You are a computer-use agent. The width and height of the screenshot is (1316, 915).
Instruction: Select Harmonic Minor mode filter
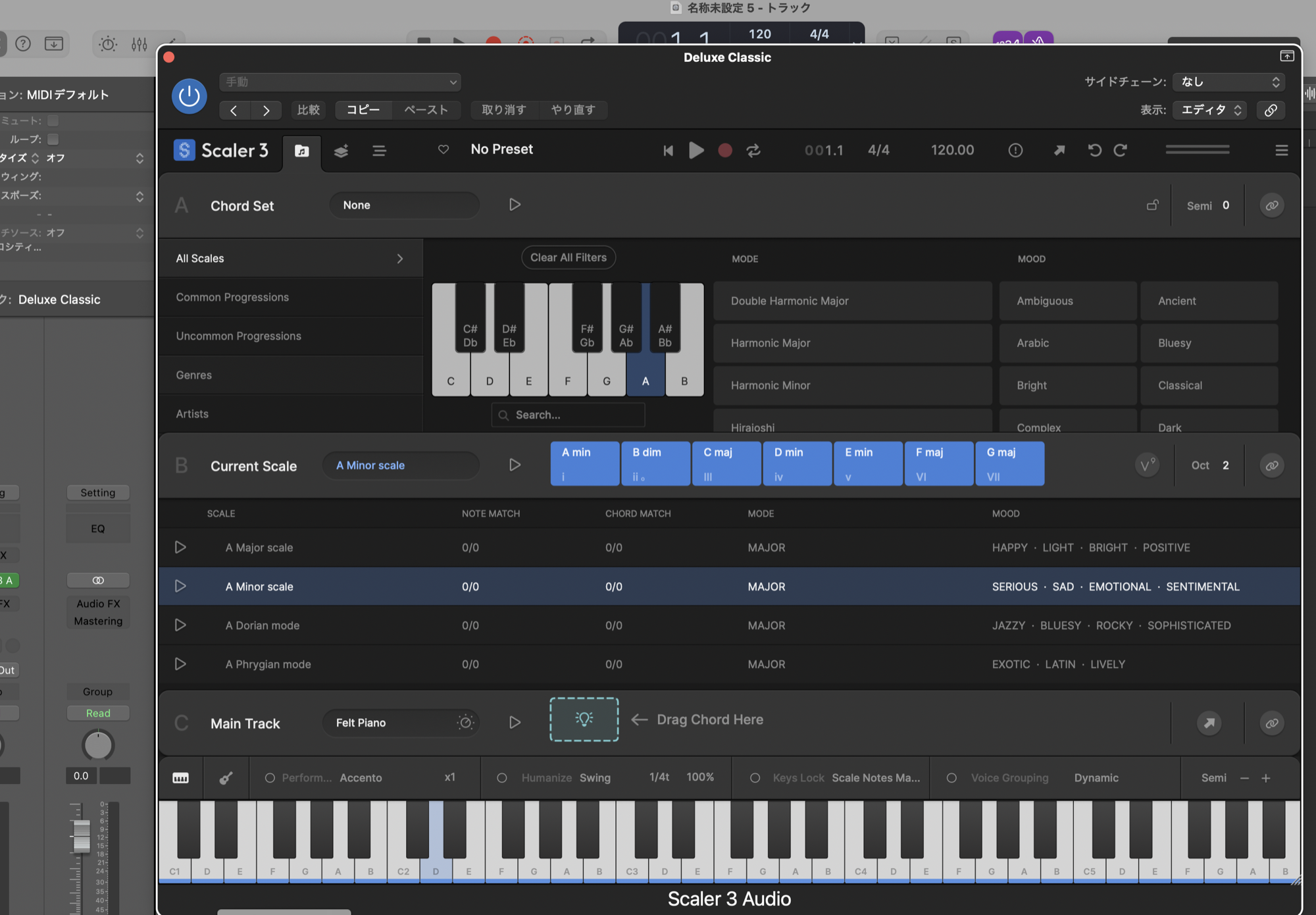click(x=853, y=385)
